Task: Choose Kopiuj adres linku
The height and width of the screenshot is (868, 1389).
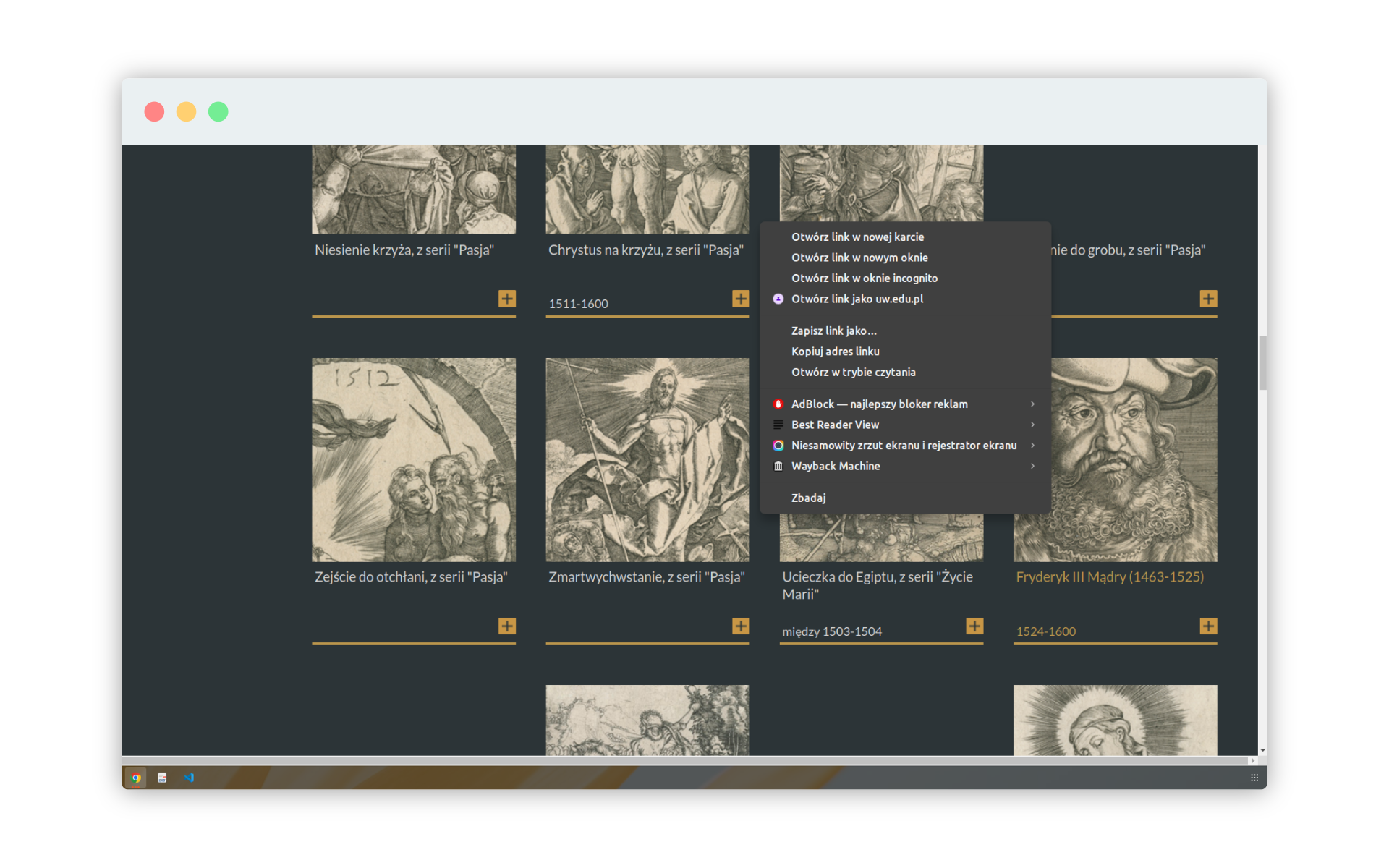Action: [905, 352]
